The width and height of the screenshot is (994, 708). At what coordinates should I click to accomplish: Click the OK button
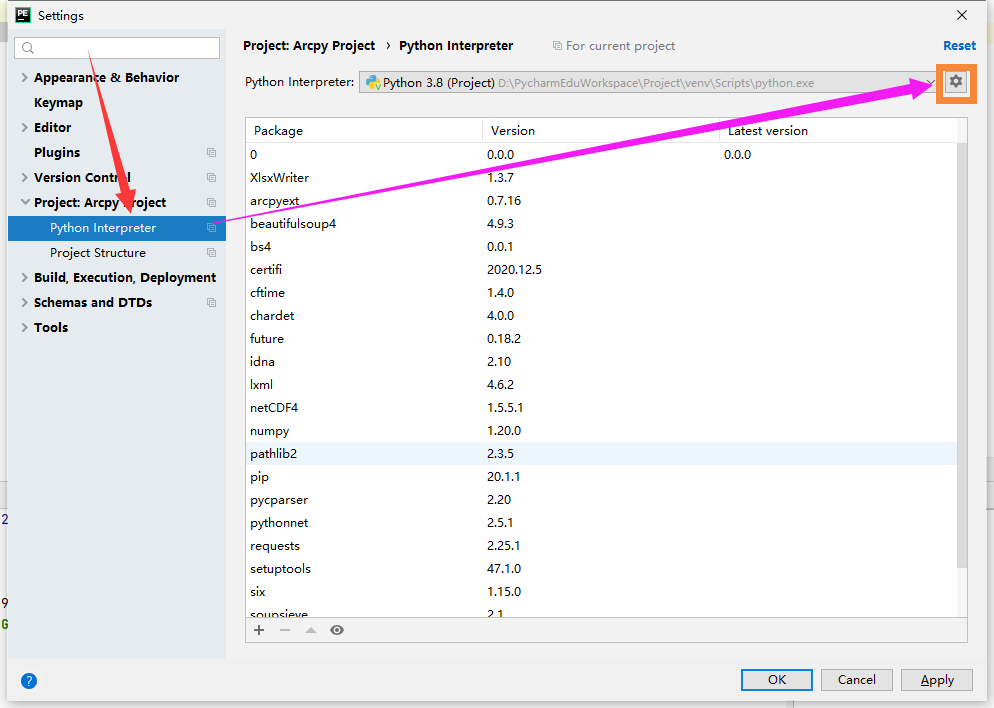tap(777, 680)
